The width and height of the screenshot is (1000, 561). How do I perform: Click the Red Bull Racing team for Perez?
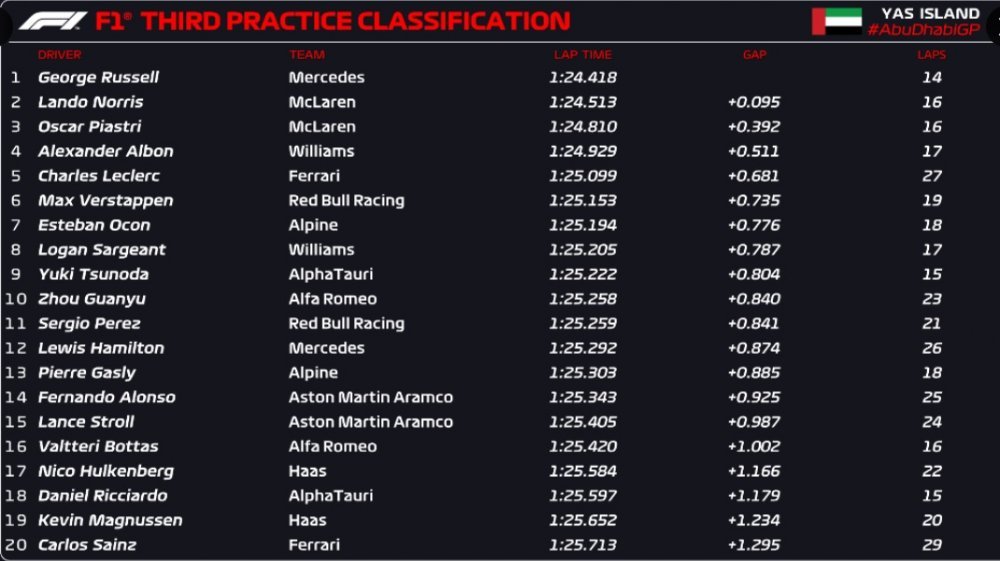(346, 324)
